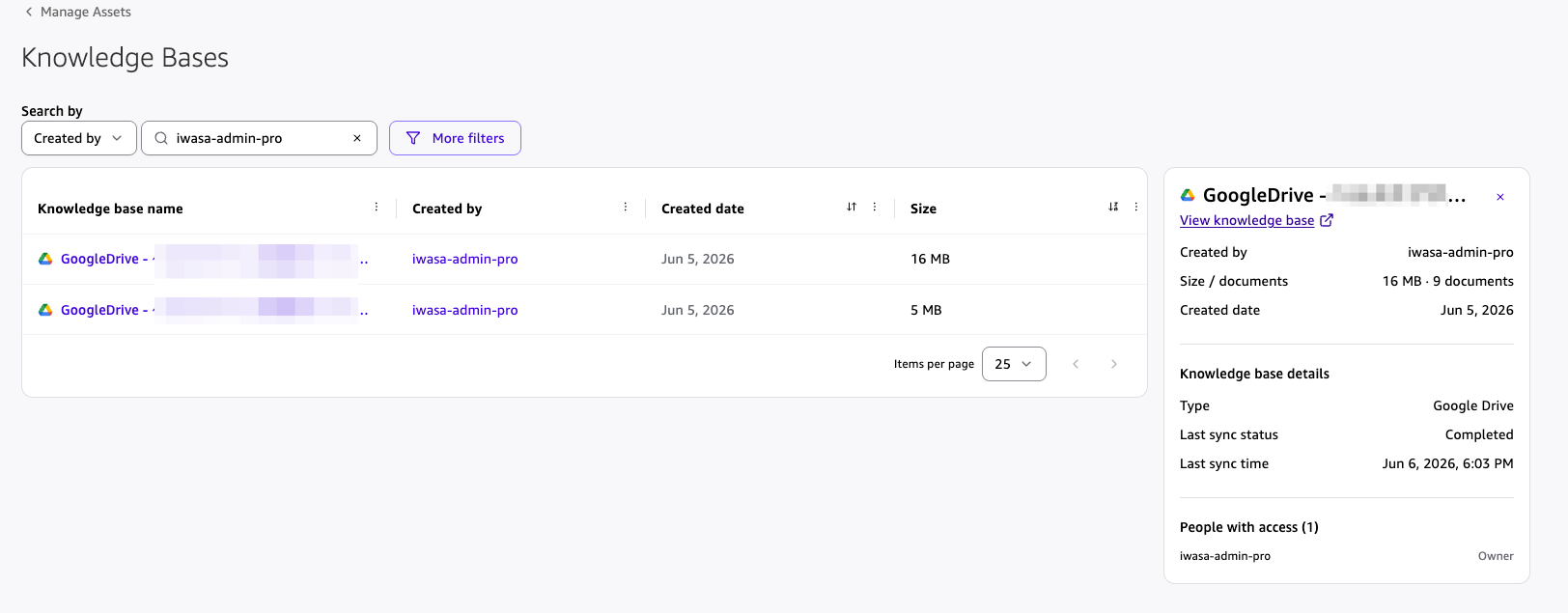Click the magnifier icon in search box
Viewport: 1568px width, 613px height.
point(161,138)
